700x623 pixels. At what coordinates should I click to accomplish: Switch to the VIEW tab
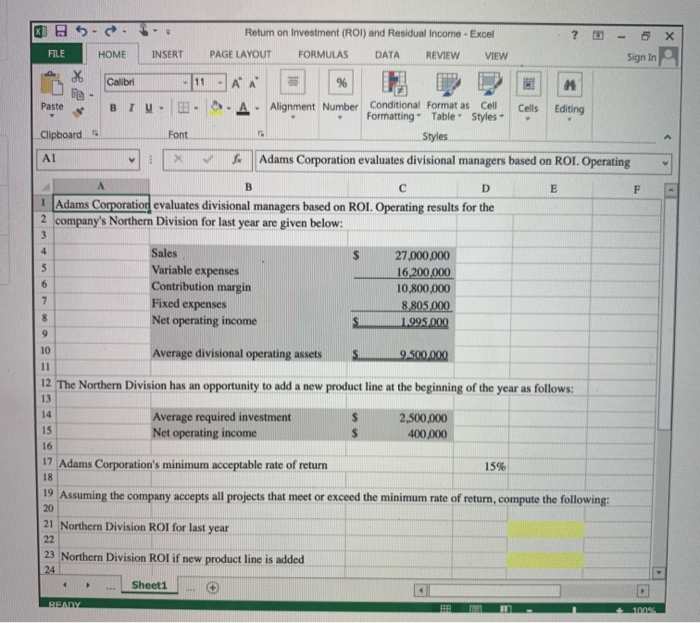[496, 56]
